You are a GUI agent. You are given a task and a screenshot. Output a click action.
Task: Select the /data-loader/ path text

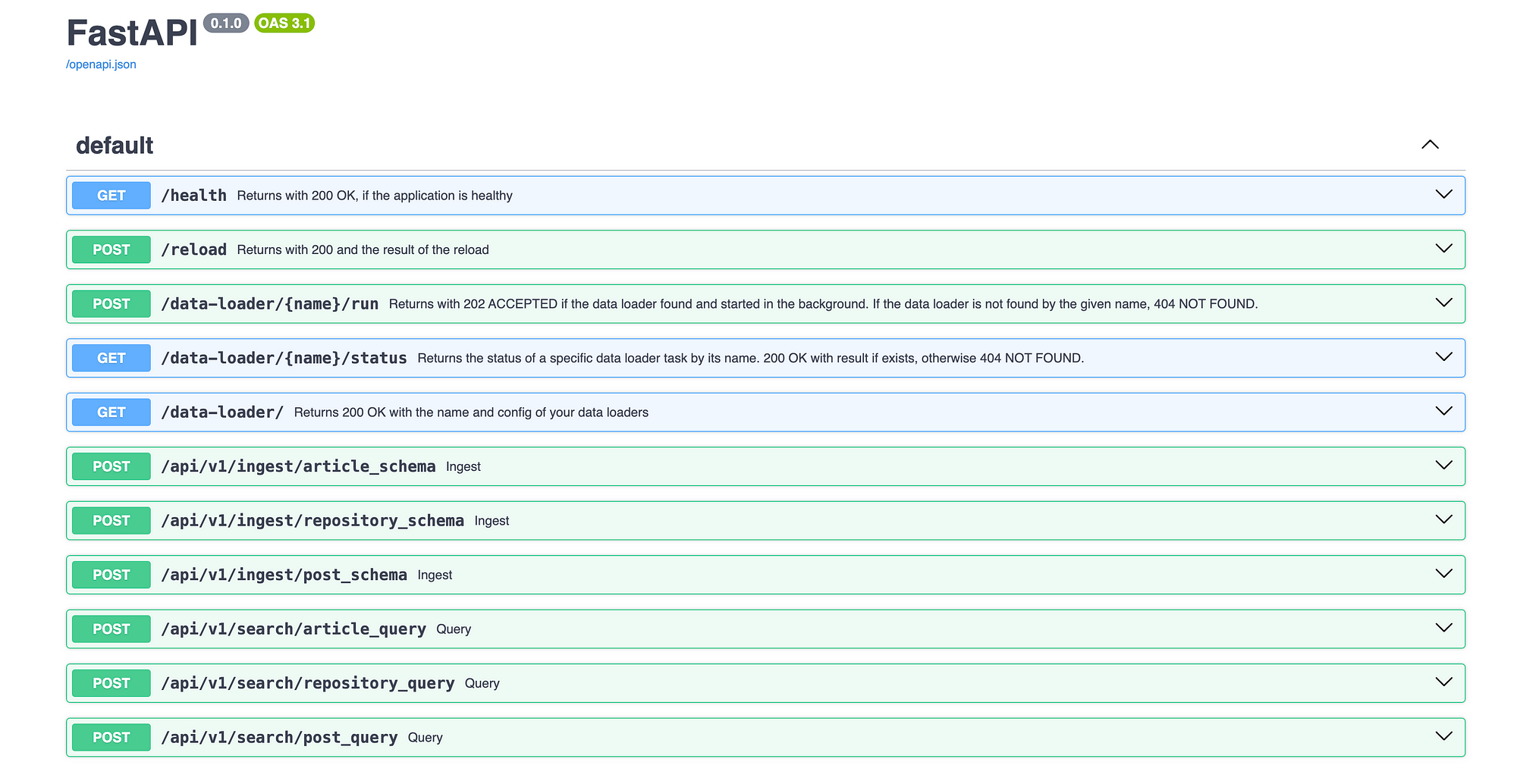coord(222,412)
